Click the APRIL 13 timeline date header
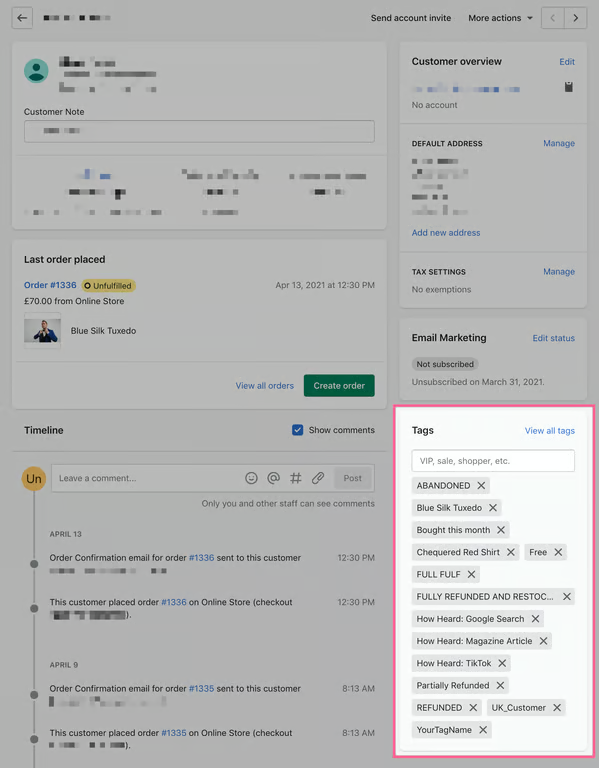599x768 pixels. point(66,534)
